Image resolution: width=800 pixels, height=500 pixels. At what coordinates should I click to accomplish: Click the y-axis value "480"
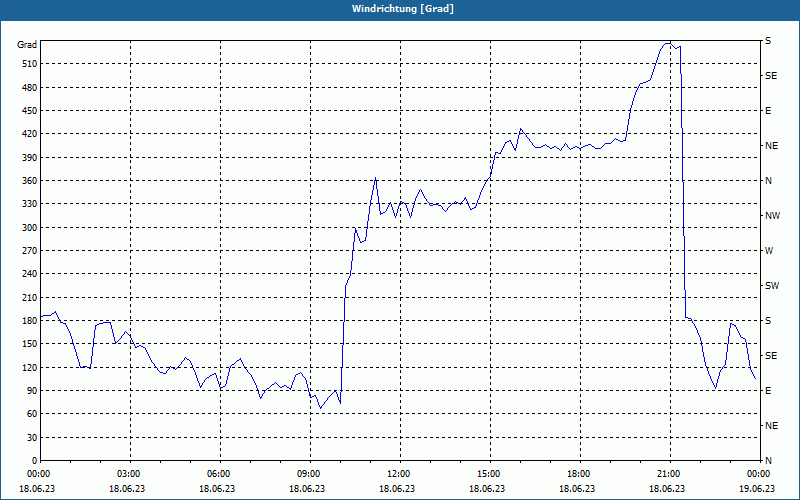[x=30, y=87]
